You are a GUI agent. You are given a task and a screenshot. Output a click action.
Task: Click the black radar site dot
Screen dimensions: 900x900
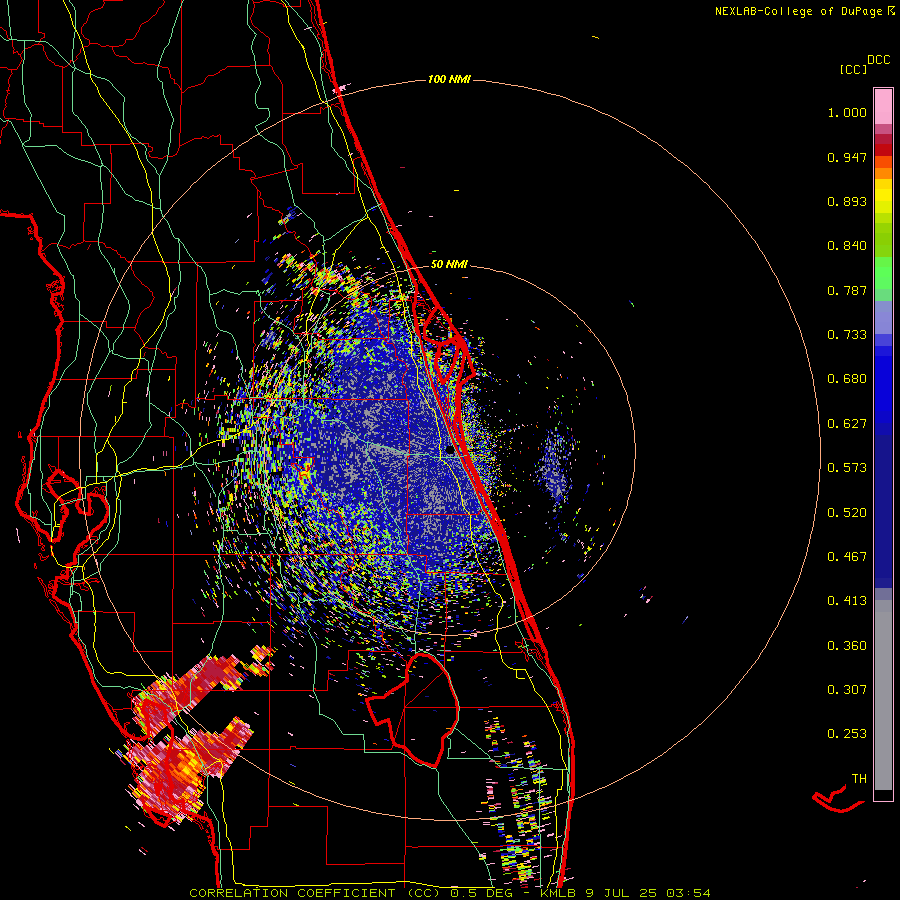click(x=449, y=451)
